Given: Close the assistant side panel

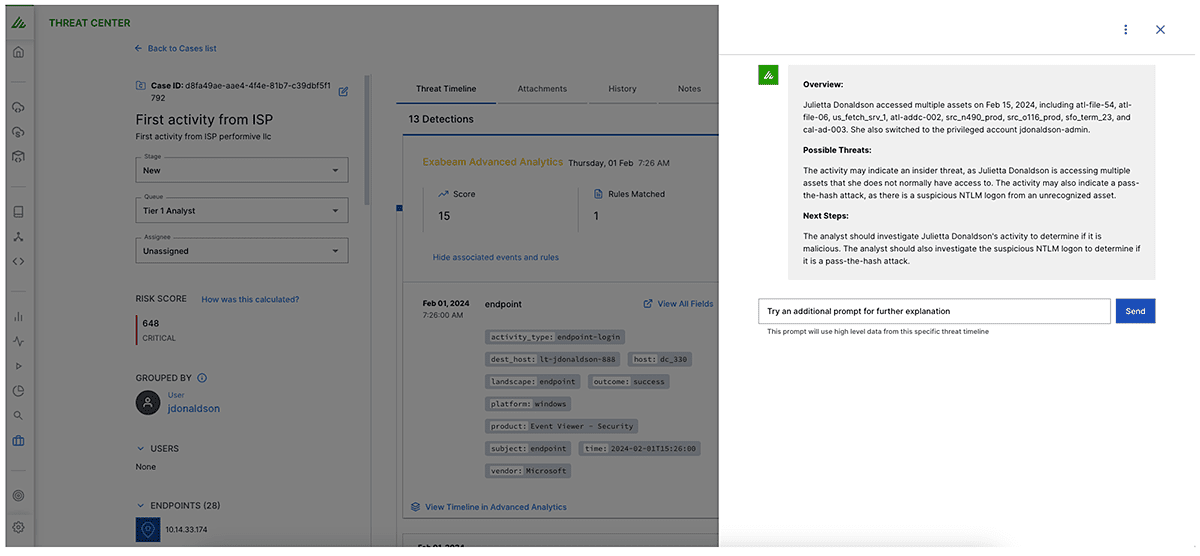Looking at the screenshot, I should (1160, 30).
